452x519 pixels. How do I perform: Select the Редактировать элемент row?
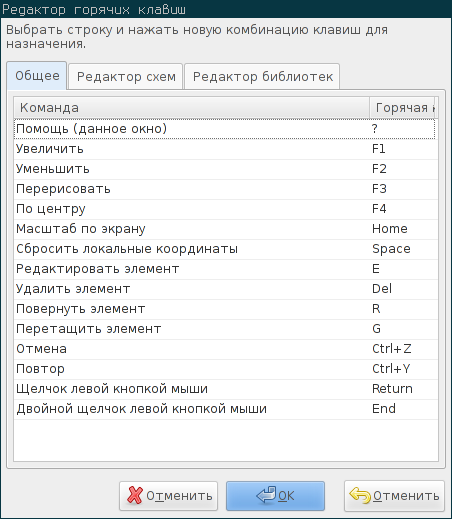coord(226,269)
